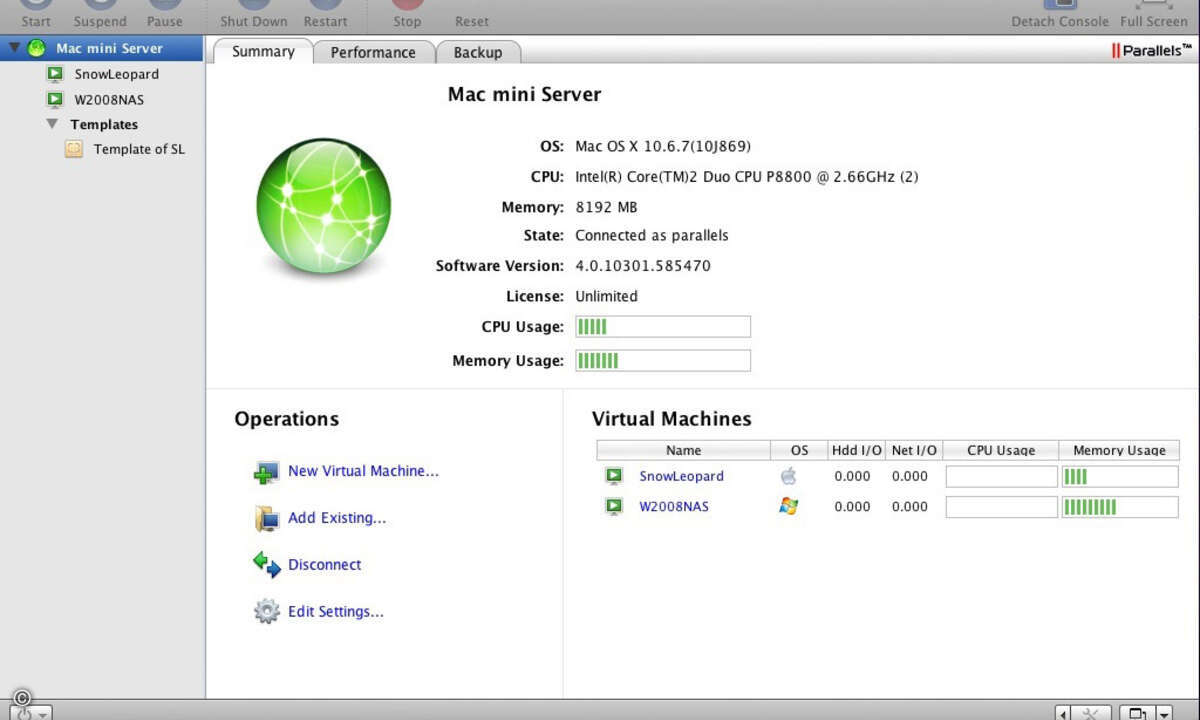Click Suspend in the toolbar
Viewport: 1200px width, 720px height.
click(x=100, y=14)
